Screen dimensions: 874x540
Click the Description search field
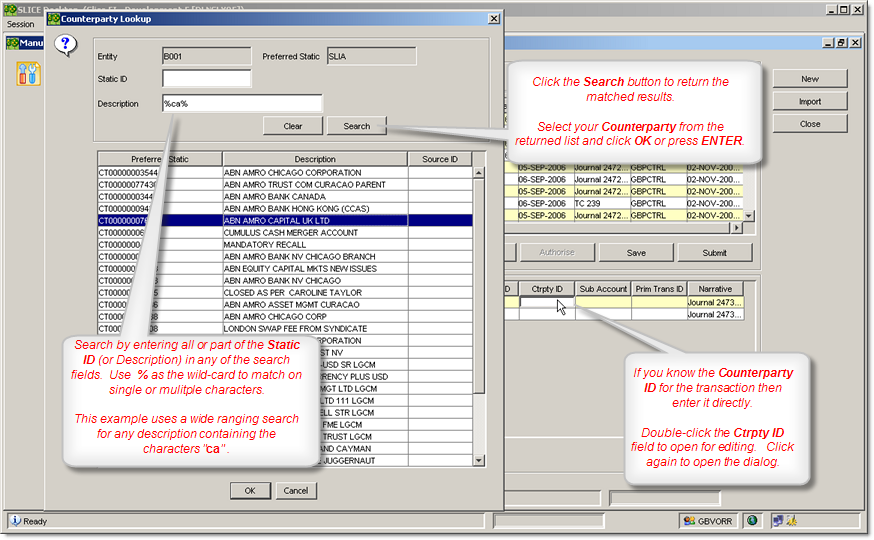242,103
